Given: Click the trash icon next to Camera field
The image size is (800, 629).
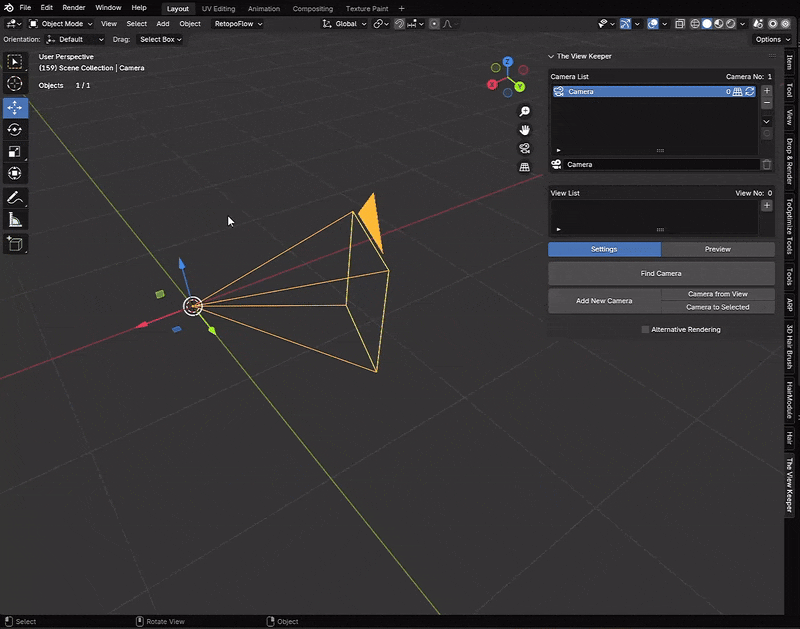Looking at the screenshot, I should pyautogui.click(x=766, y=164).
